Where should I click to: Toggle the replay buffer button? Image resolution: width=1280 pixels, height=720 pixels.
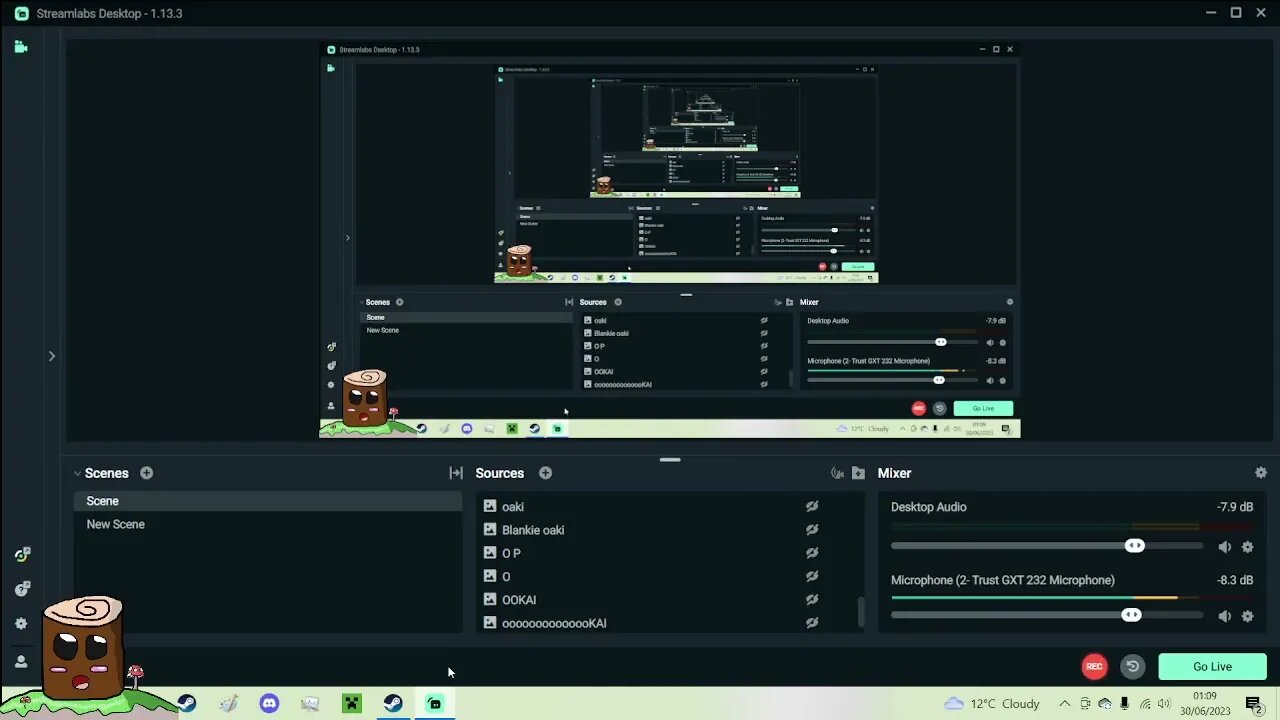coord(1132,667)
